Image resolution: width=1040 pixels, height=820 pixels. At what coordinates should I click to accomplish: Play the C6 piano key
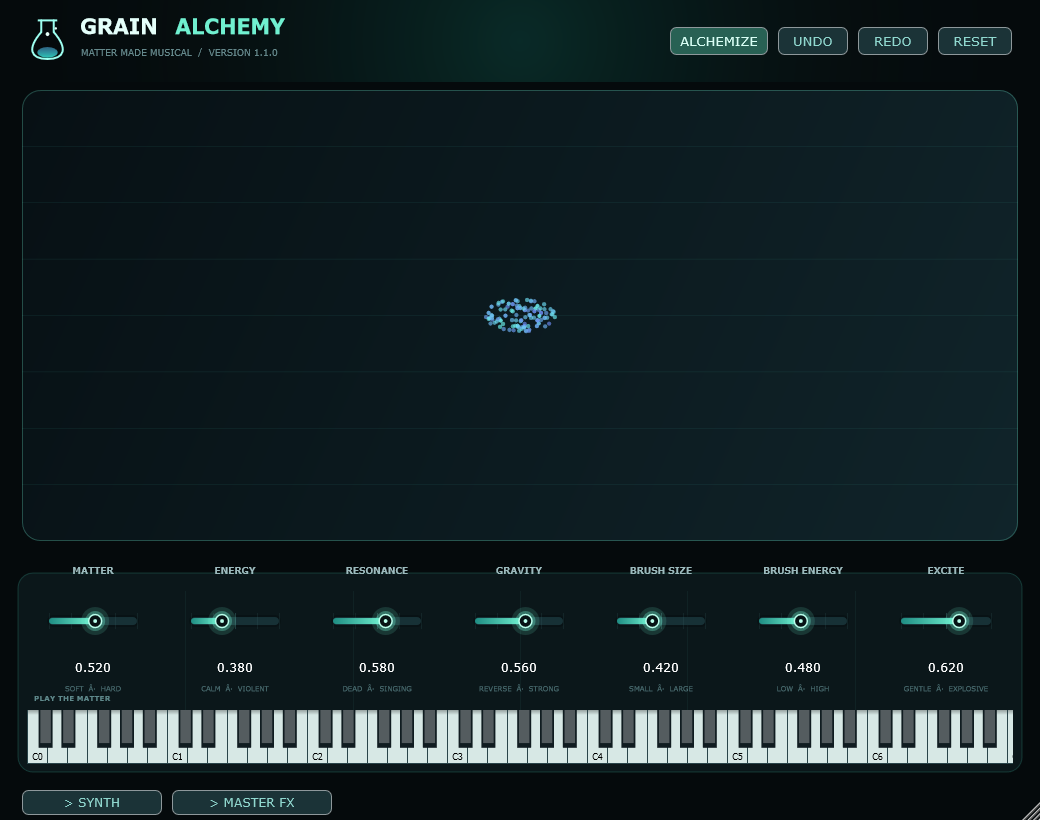(x=877, y=755)
